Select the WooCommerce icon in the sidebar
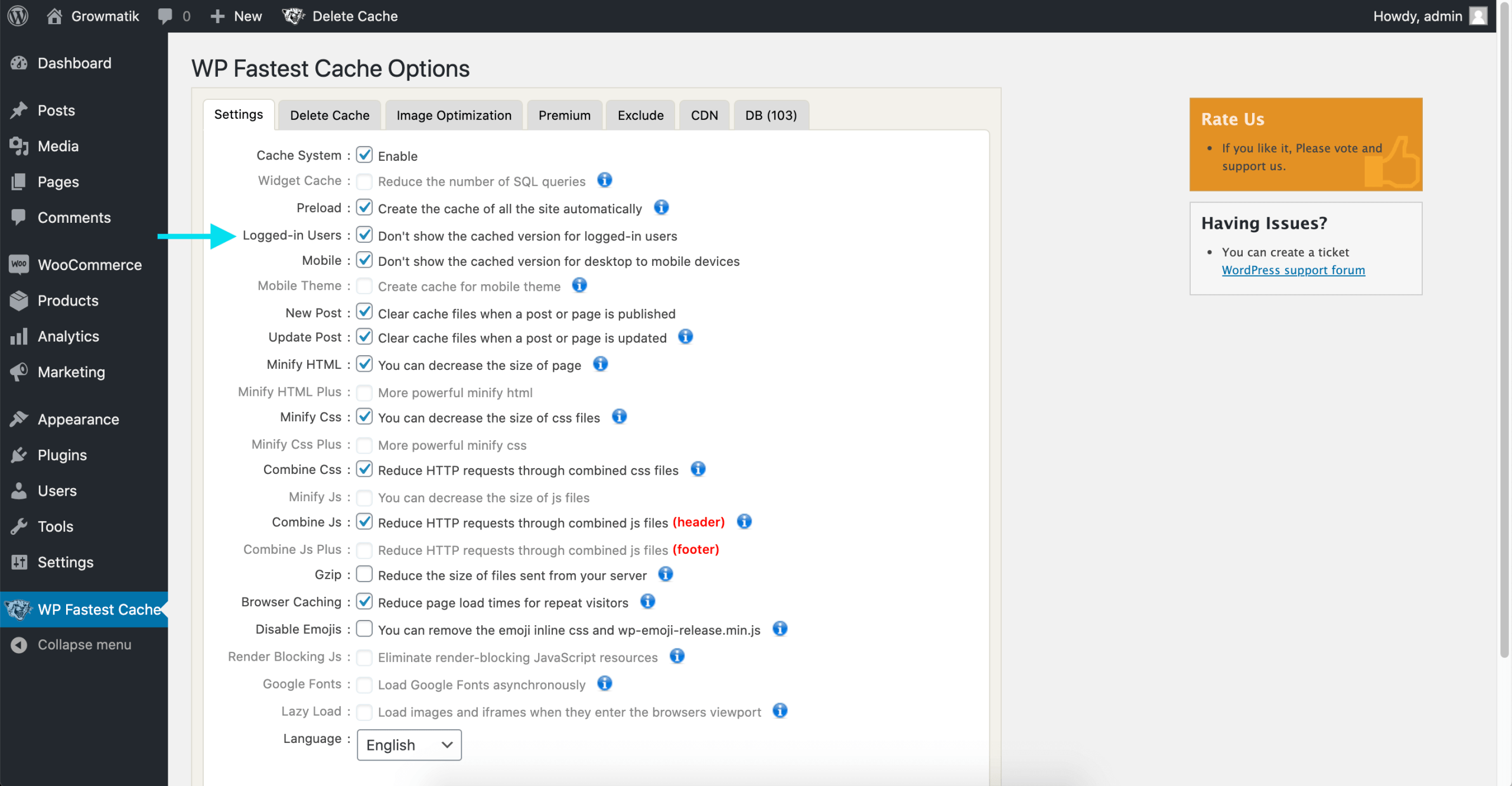 tap(18, 264)
